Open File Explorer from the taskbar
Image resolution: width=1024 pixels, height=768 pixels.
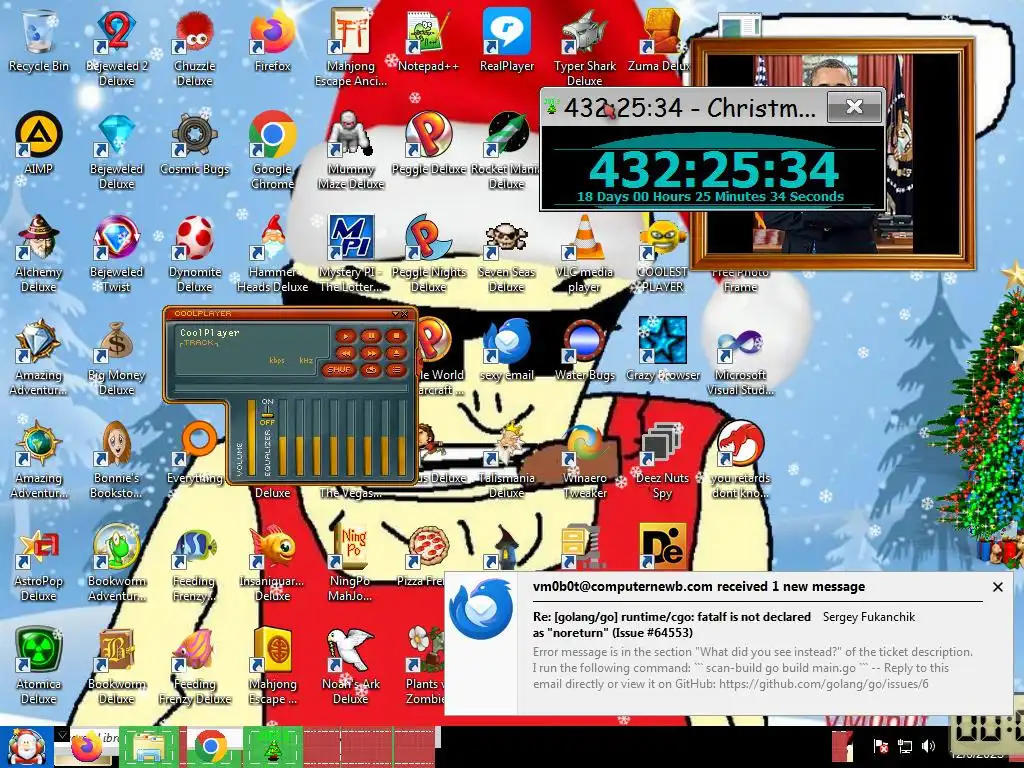149,747
